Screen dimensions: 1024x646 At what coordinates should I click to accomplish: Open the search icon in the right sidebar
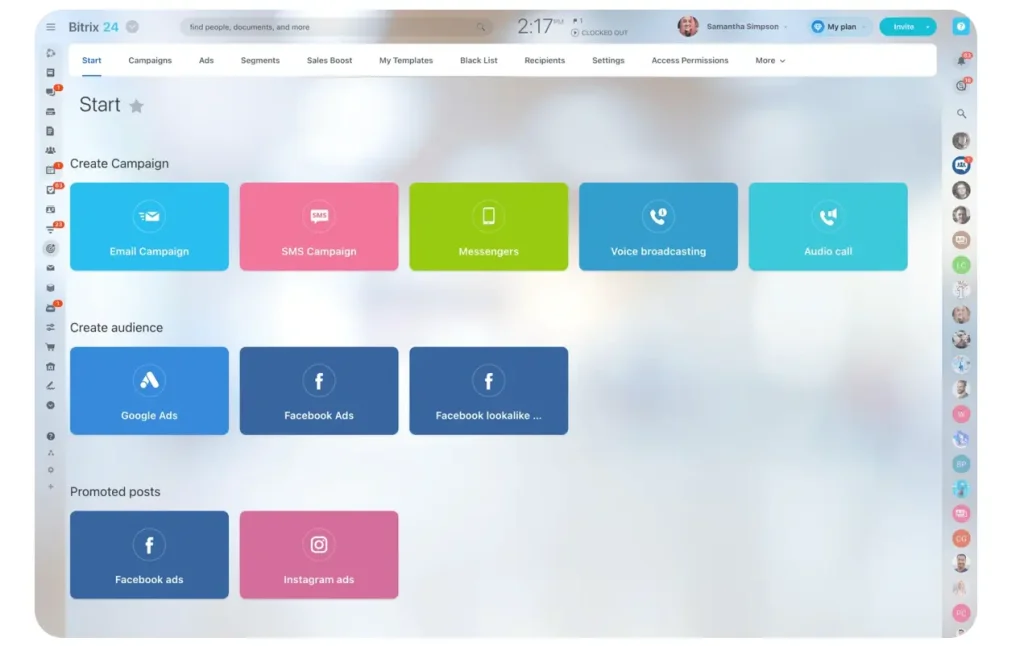961,113
